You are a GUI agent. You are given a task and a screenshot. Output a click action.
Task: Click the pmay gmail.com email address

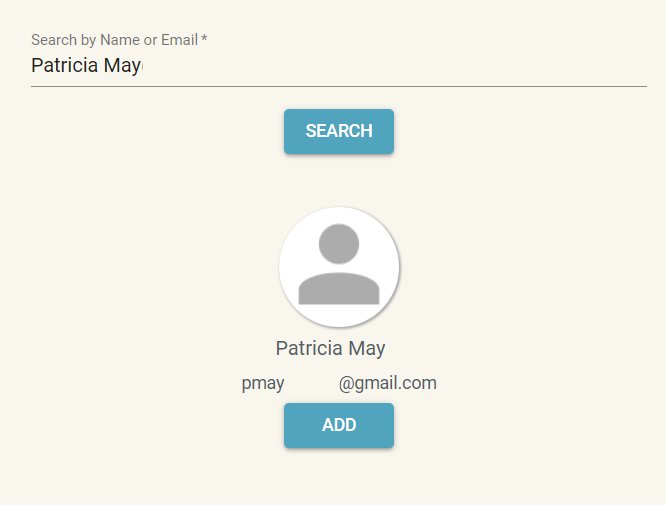point(339,383)
